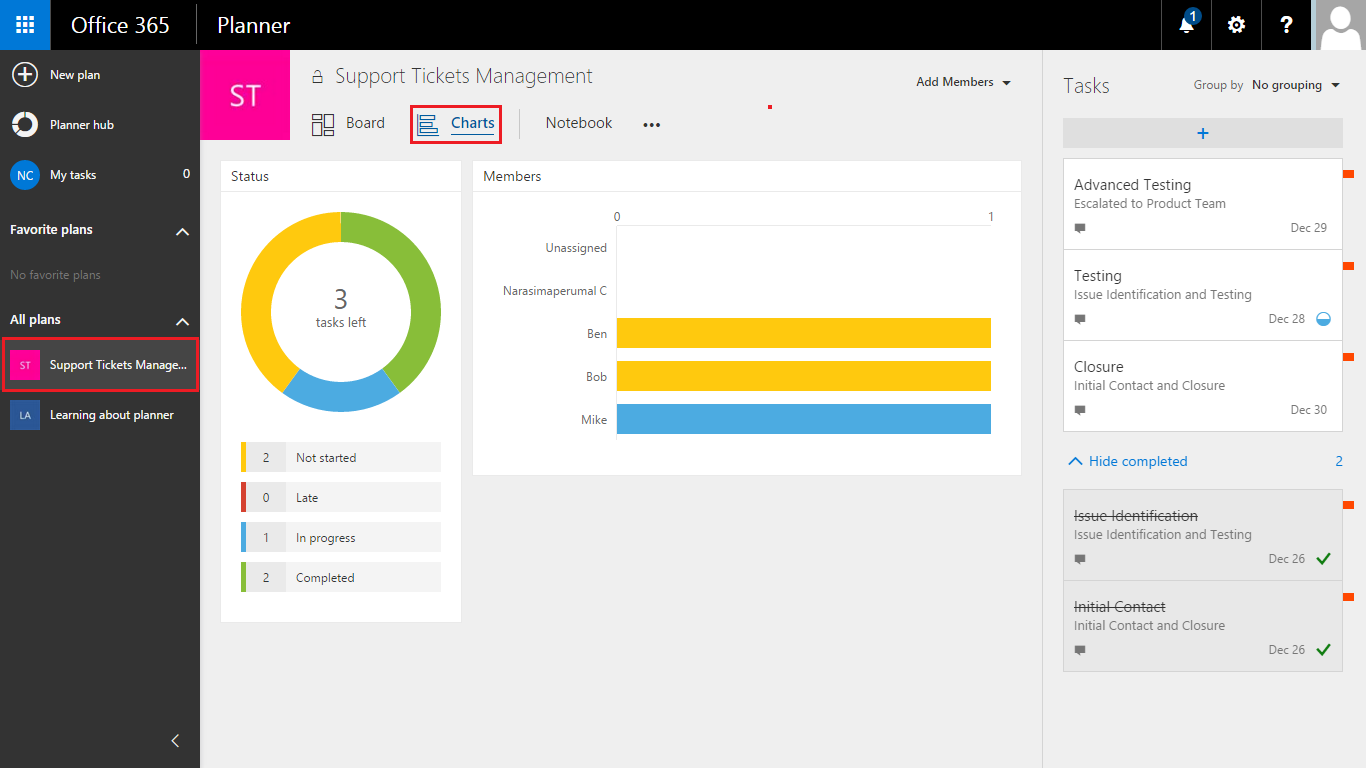Click comment icon on Initial Contact task
The image size is (1366, 768).
[x=1080, y=650]
